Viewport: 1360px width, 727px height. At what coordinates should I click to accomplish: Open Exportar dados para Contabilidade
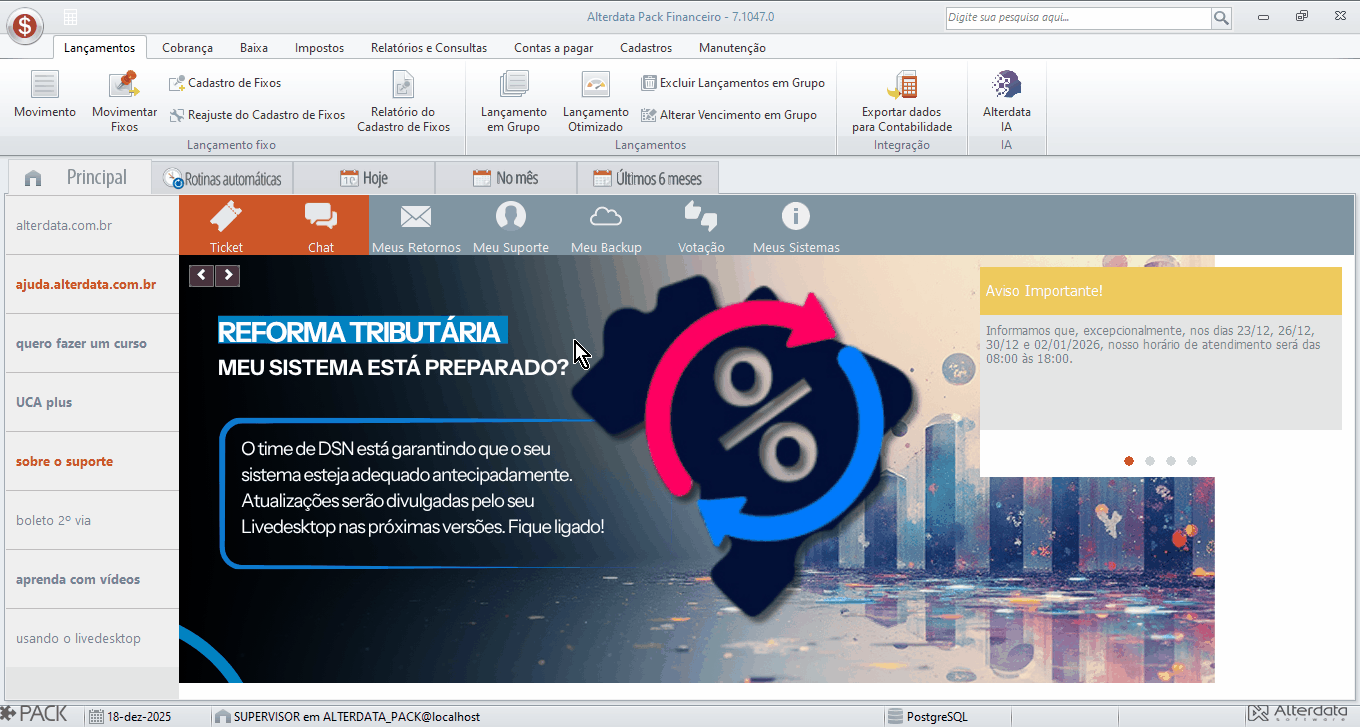(902, 101)
